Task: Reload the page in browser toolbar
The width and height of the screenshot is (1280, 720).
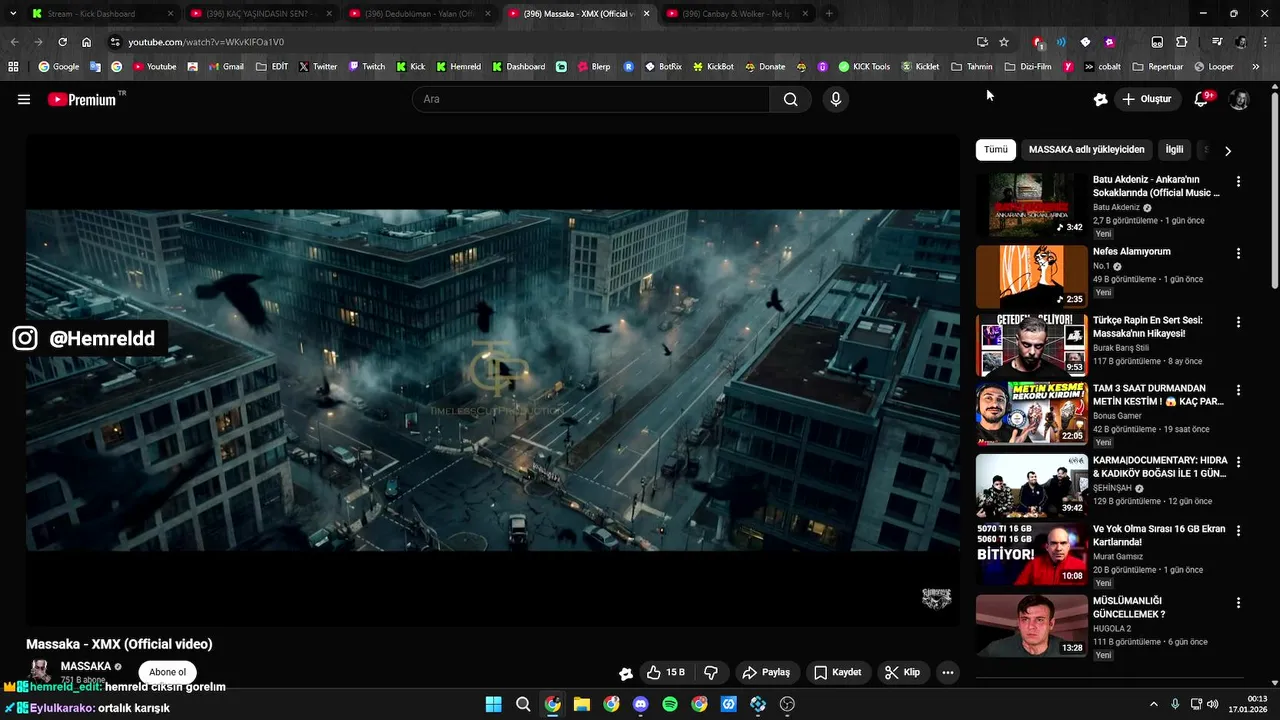Action: click(62, 42)
